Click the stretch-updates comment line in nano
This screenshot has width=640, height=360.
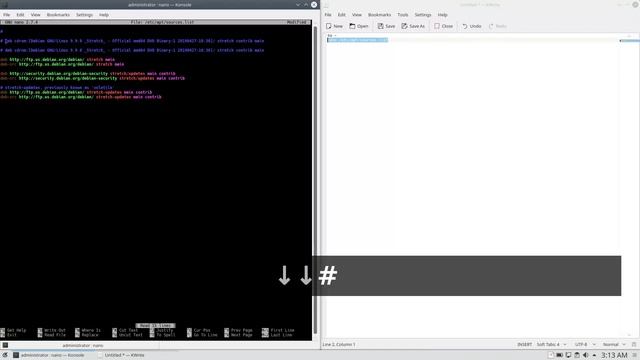tap(56, 87)
